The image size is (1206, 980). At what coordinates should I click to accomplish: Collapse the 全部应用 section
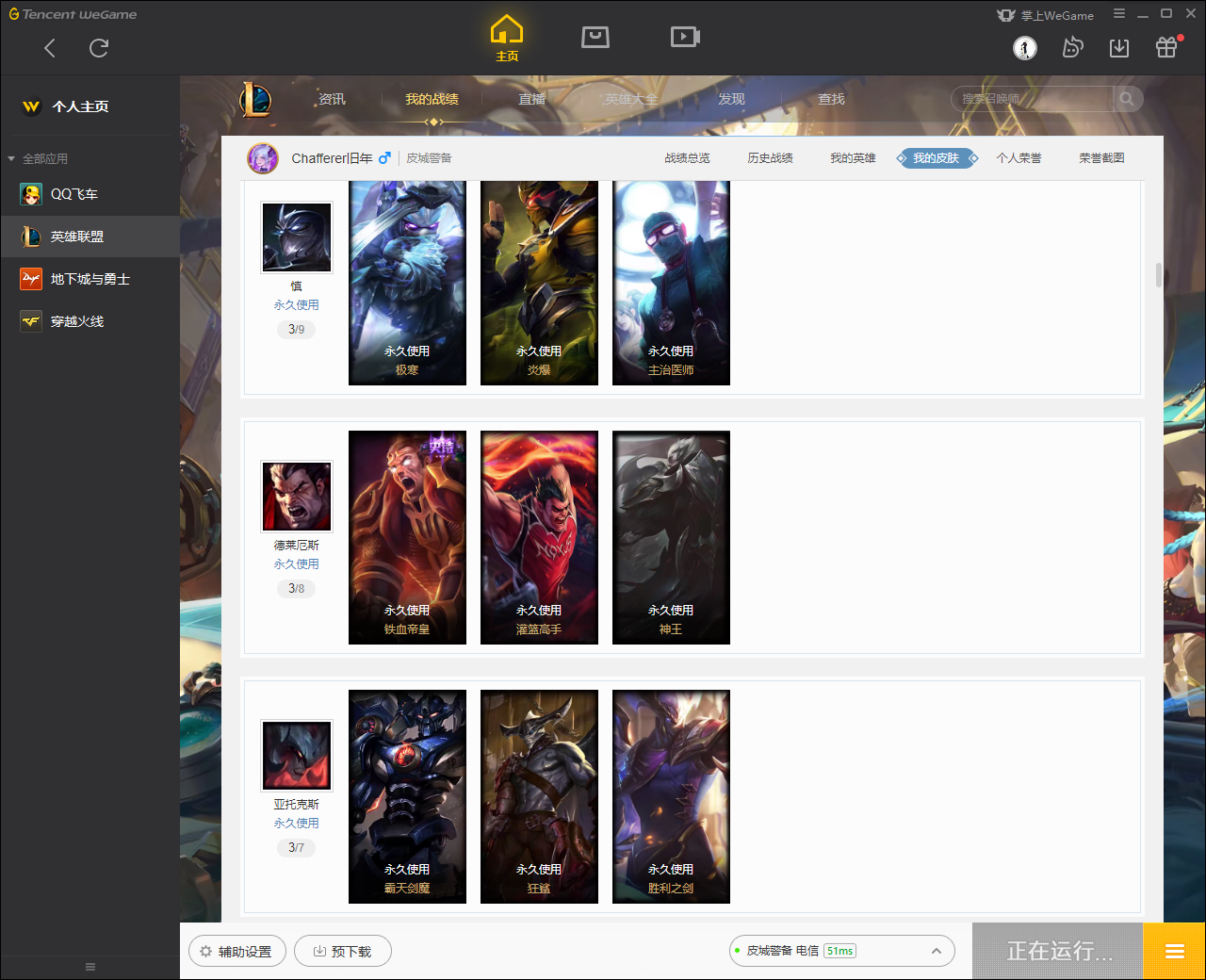click(39, 158)
